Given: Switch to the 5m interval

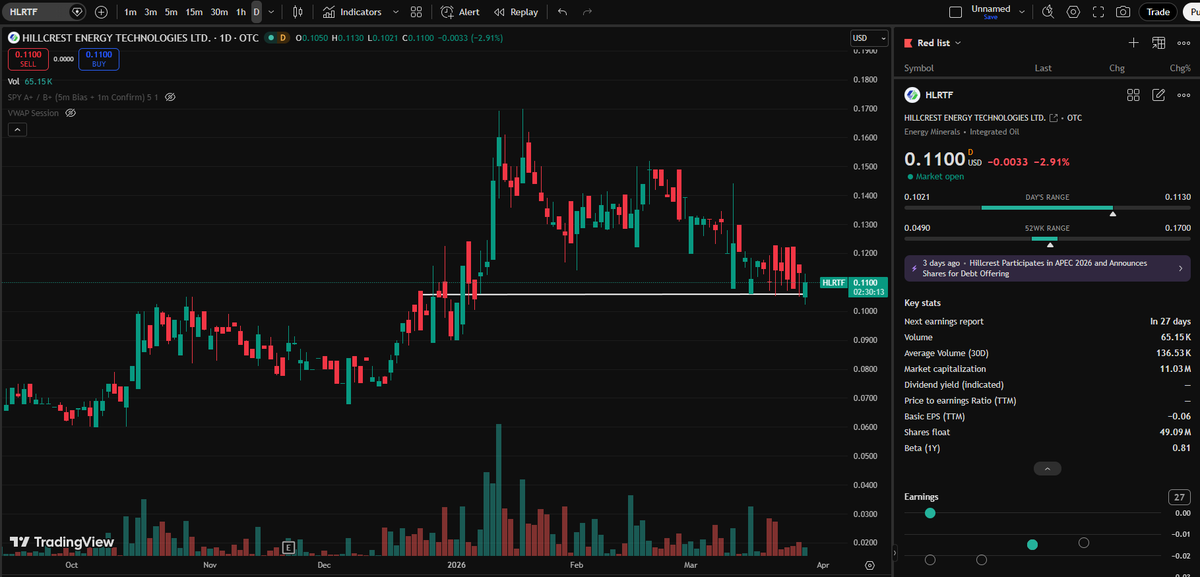Looking at the screenshot, I should pyautogui.click(x=171, y=12).
